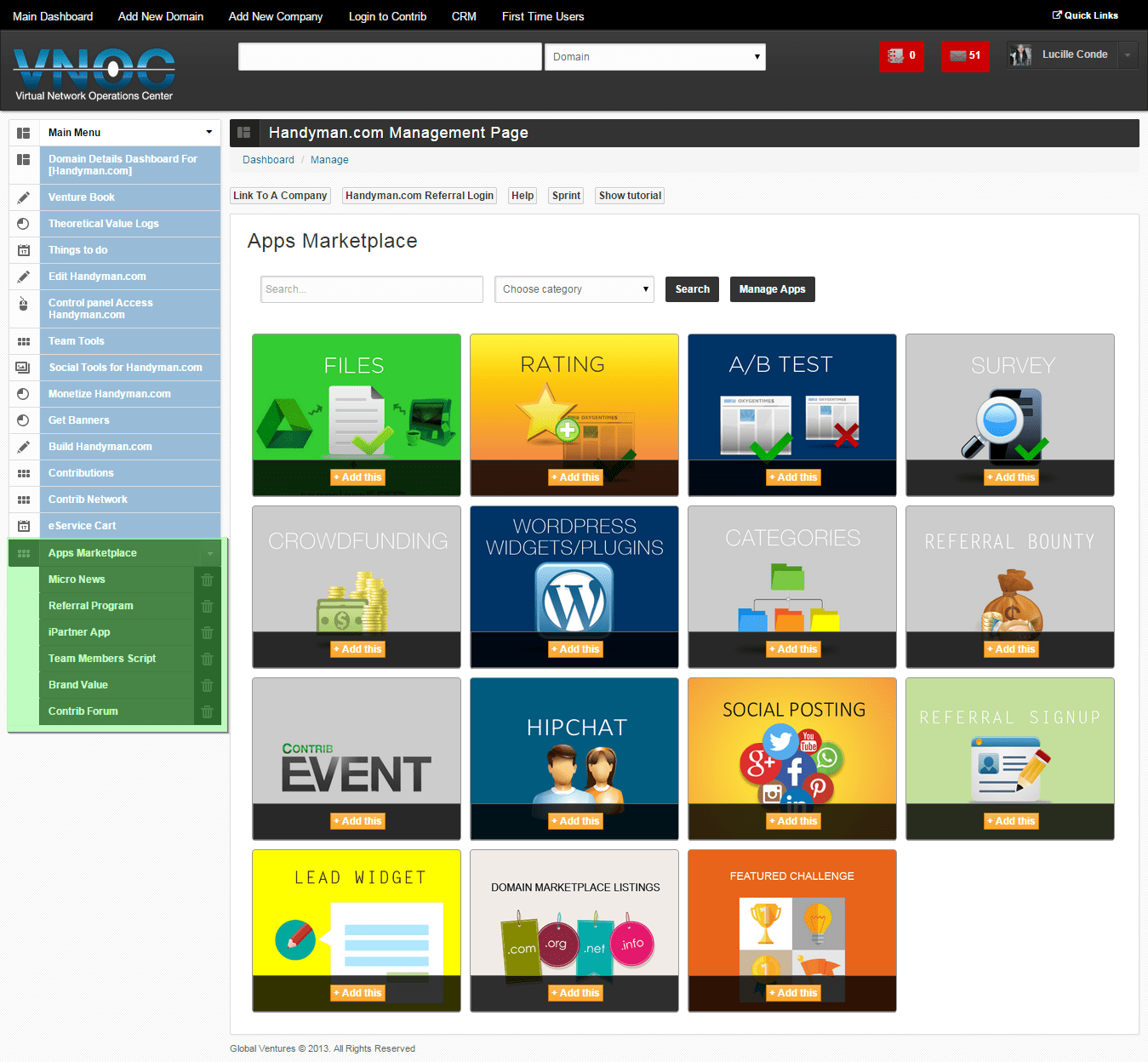1148x1062 pixels.
Task: Delete Micro News app via trash icon
Action: (x=207, y=580)
